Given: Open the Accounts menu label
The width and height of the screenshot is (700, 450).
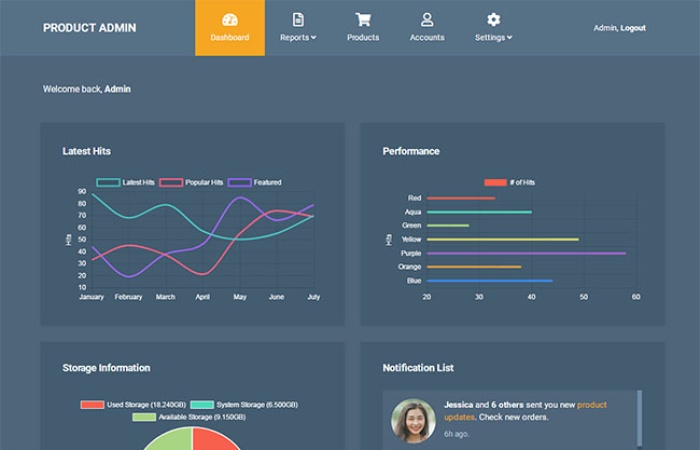Looking at the screenshot, I should (427, 38).
